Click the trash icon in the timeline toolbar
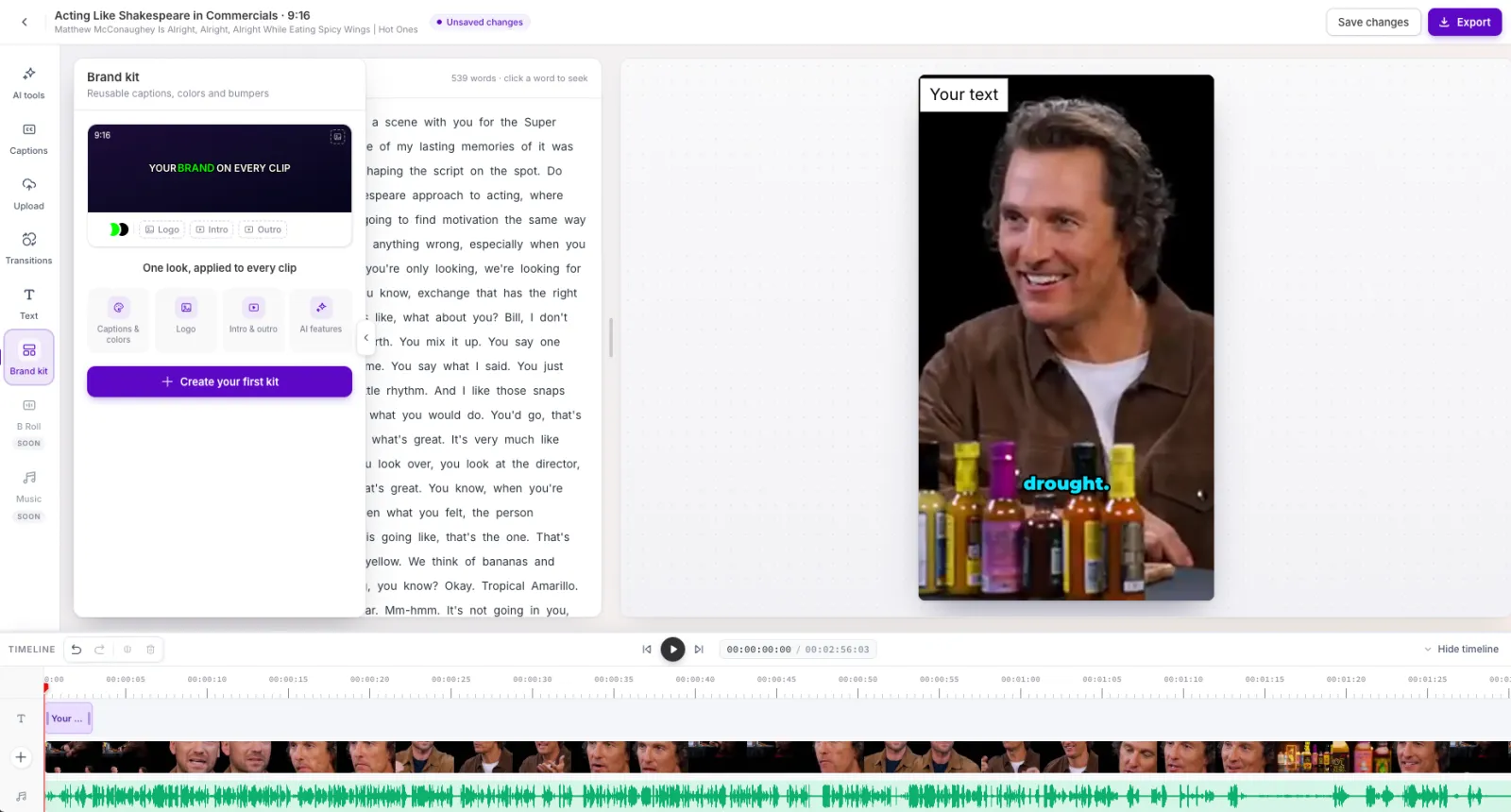The width and height of the screenshot is (1511, 812). pyautogui.click(x=150, y=650)
